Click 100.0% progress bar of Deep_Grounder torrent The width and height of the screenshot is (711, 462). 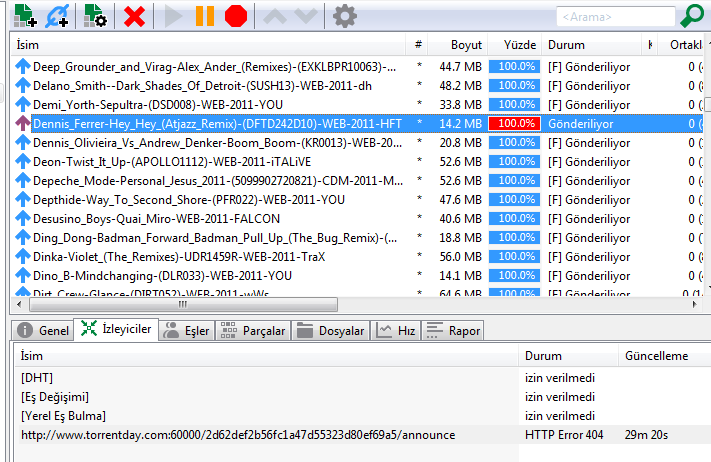514,67
